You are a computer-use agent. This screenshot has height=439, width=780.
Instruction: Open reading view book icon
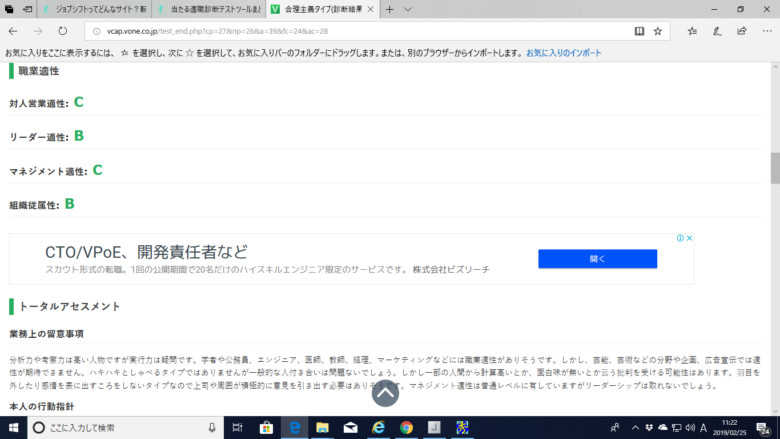pyautogui.click(x=639, y=31)
